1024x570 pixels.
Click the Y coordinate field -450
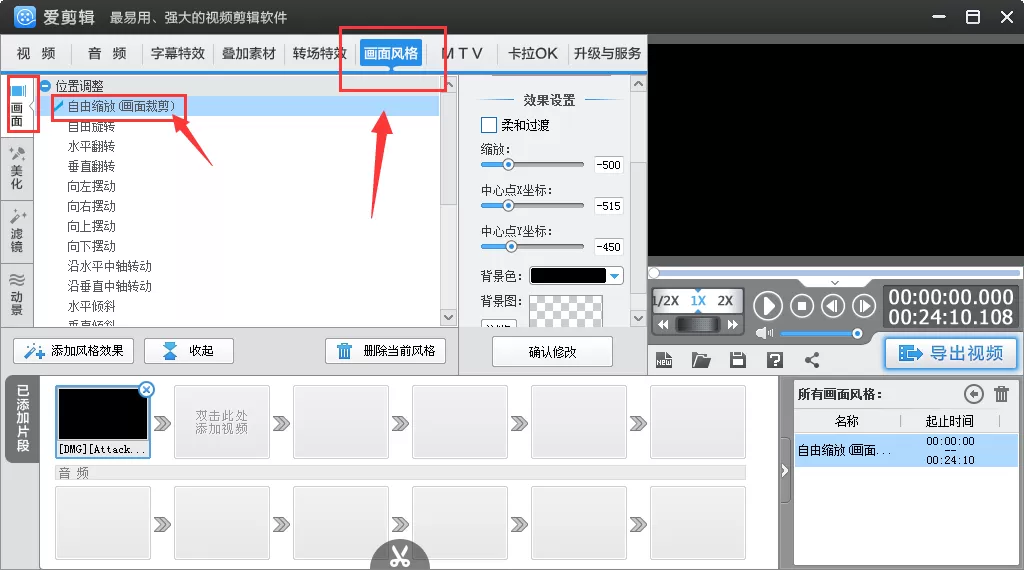click(609, 247)
